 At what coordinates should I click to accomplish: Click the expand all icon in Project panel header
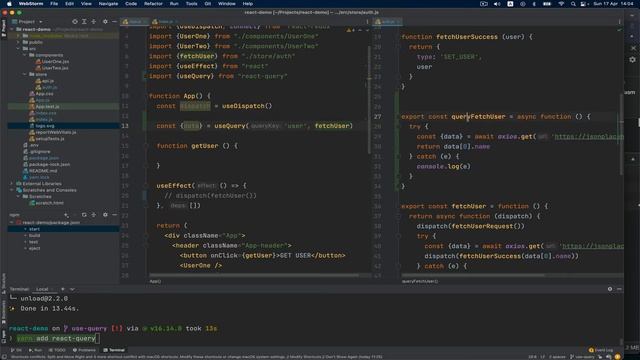84,21
